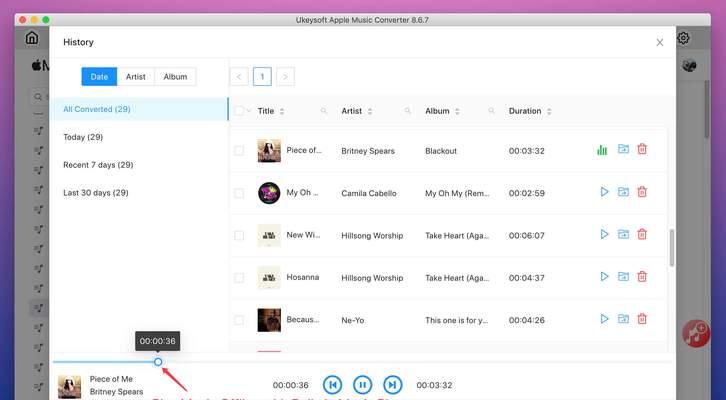Tick the checkbox for Hosanna
The image size is (726, 400).
coord(239,278)
